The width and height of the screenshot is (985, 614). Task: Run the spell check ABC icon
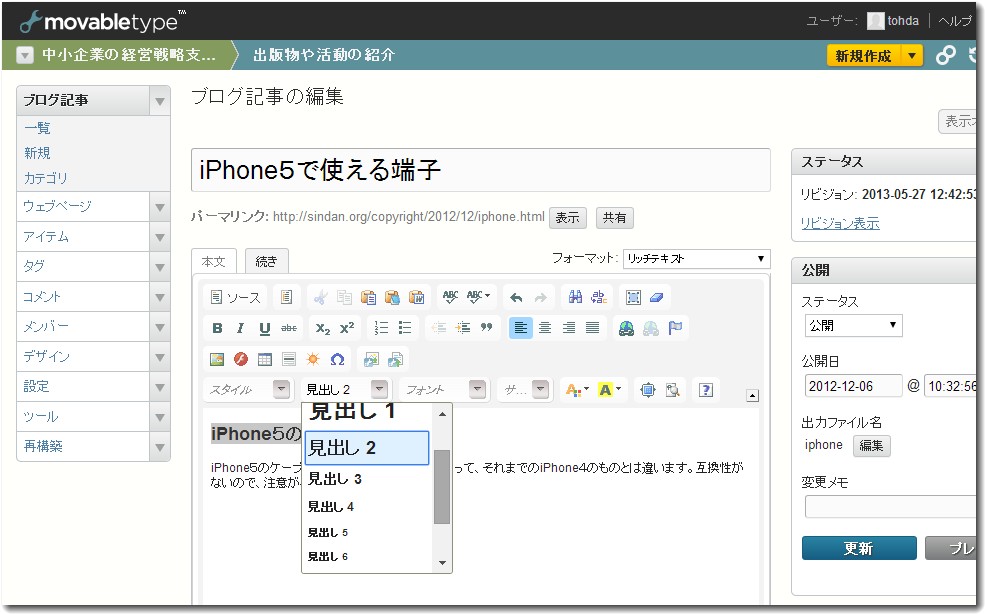point(450,297)
